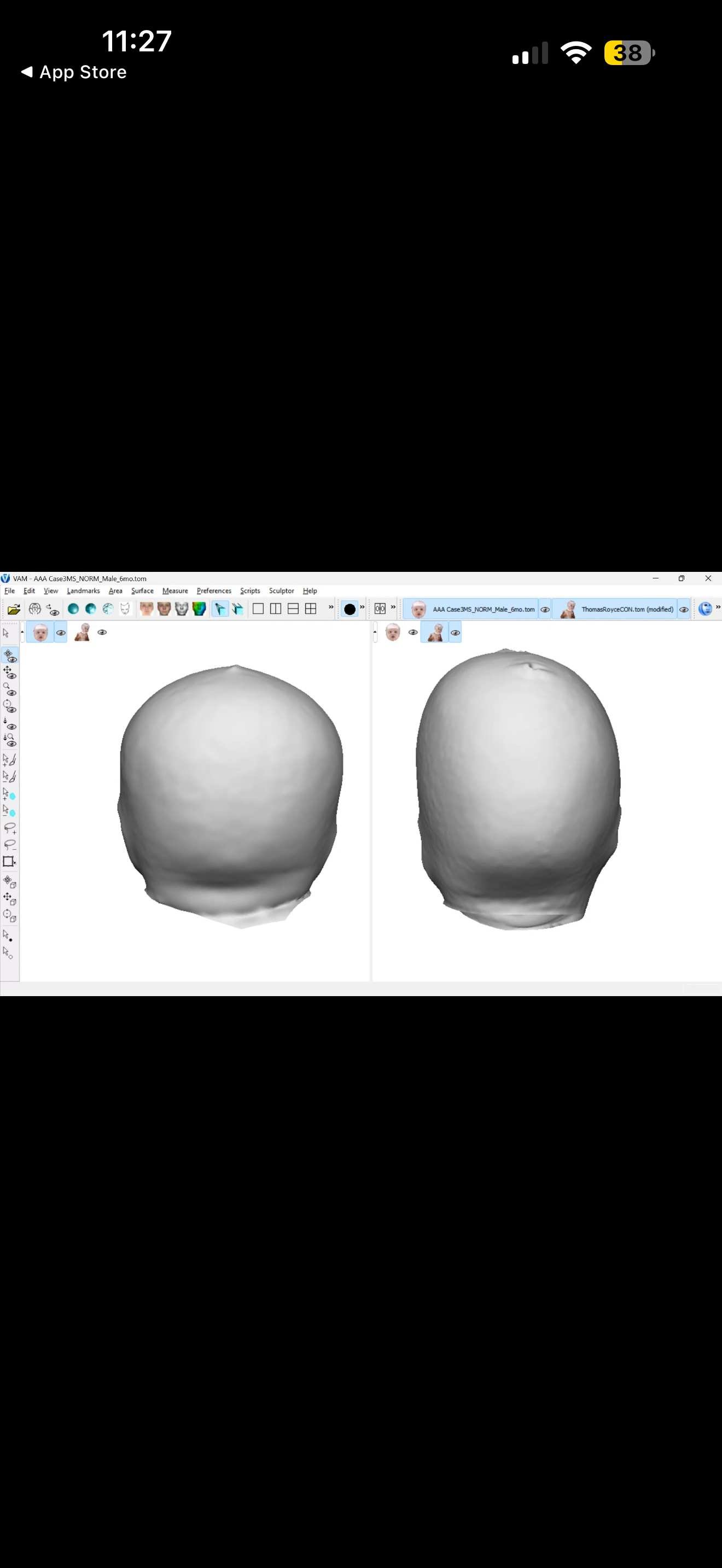Screen dimensions: 722x1568
Task: Select the wireframe sphere render mode icon
Action: pos(108,609)
